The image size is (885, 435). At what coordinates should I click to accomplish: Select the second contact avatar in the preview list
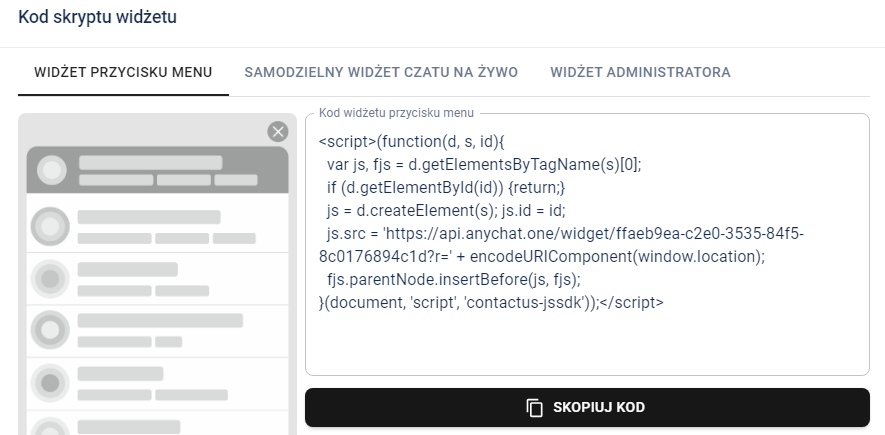click(48, 279)
